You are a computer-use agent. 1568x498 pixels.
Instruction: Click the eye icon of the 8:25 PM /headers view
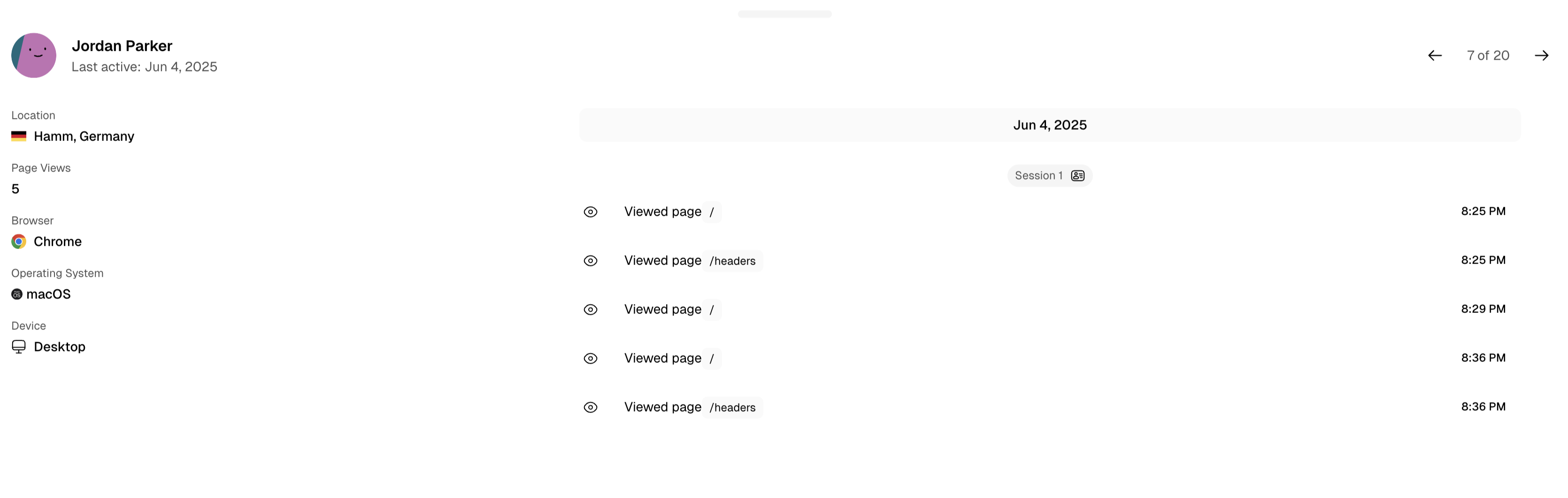coord(590,261)
